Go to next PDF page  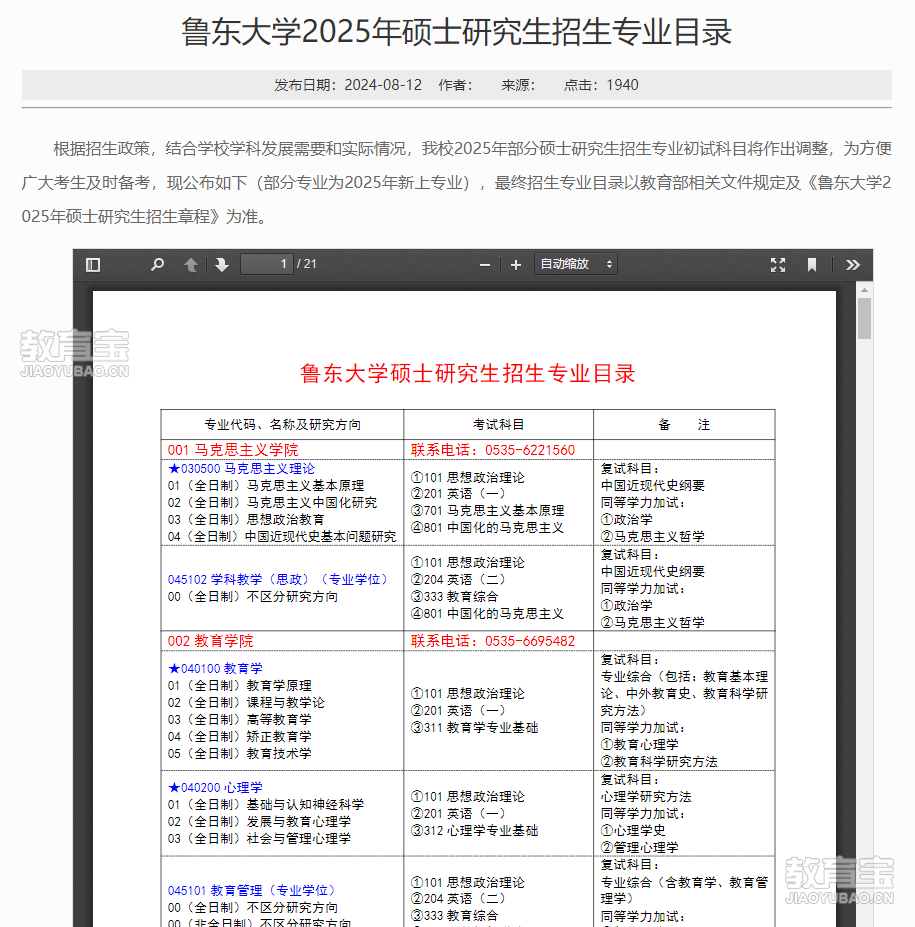click(222, 264)
